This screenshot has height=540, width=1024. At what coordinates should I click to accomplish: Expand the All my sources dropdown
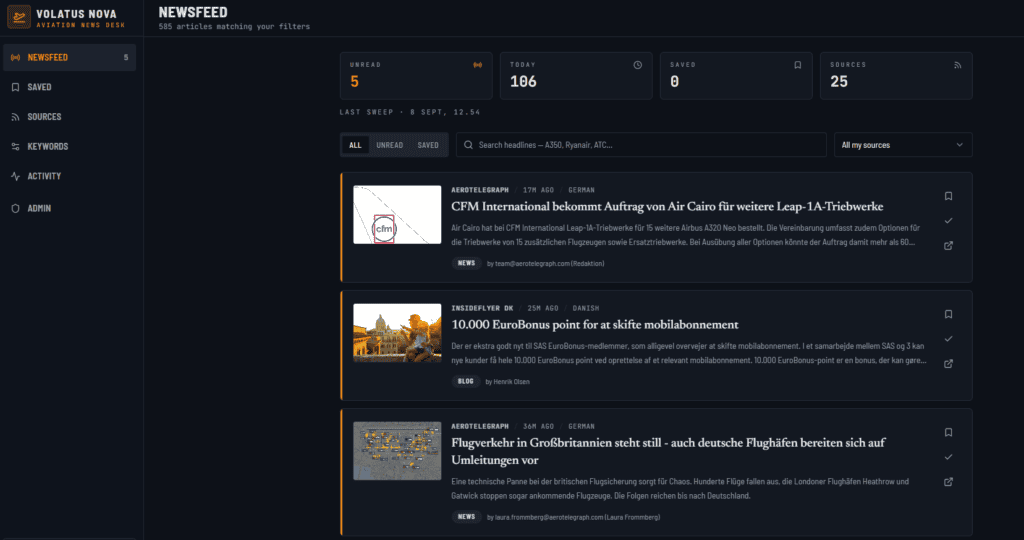click(903, 145)
